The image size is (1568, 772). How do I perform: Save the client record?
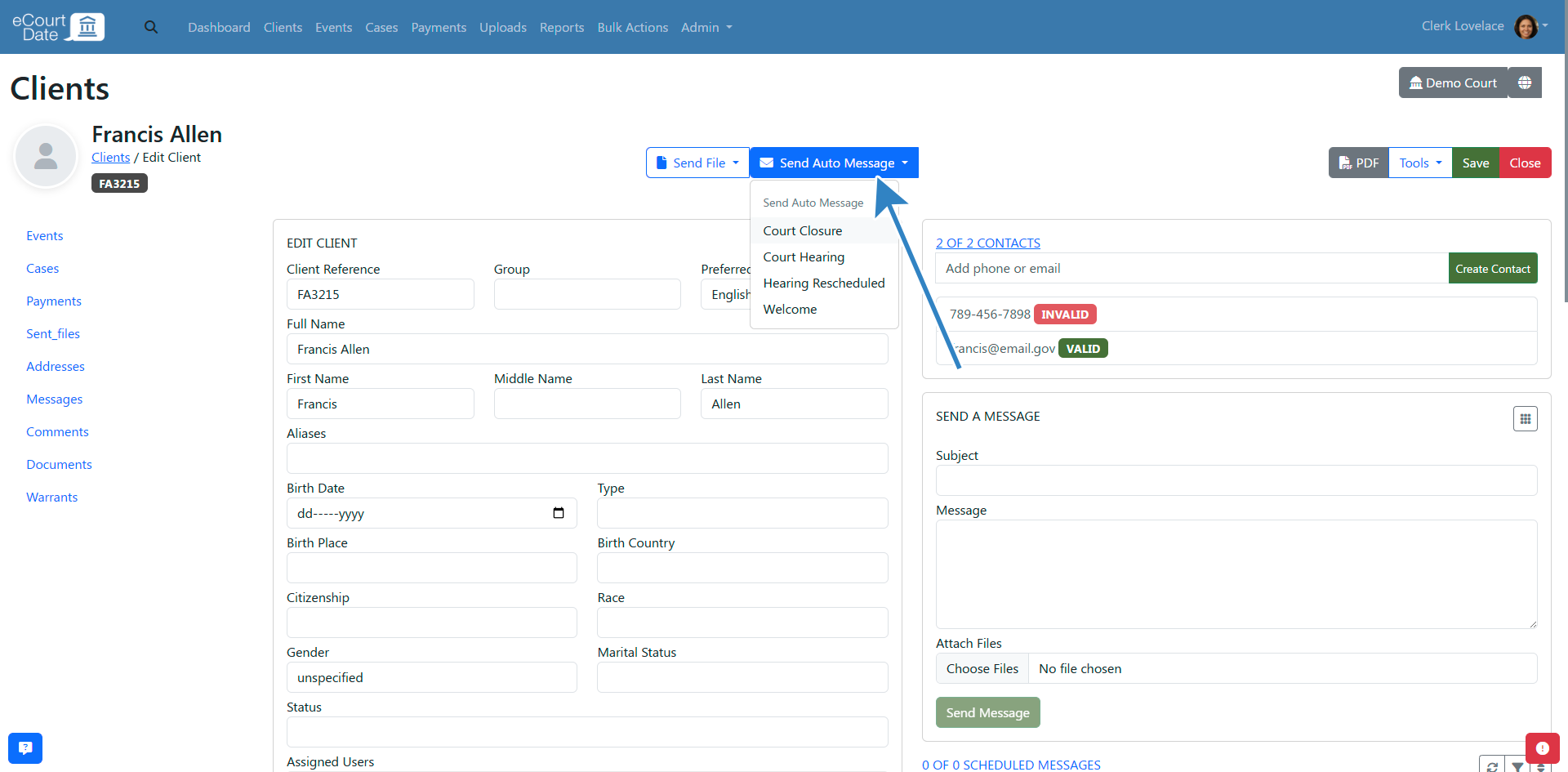(x=1476, y=163)
